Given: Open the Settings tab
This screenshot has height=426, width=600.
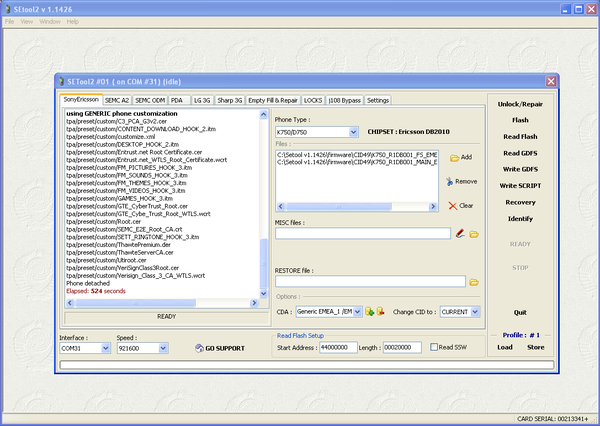Looking at the screenshot, I should click(378, 101).
